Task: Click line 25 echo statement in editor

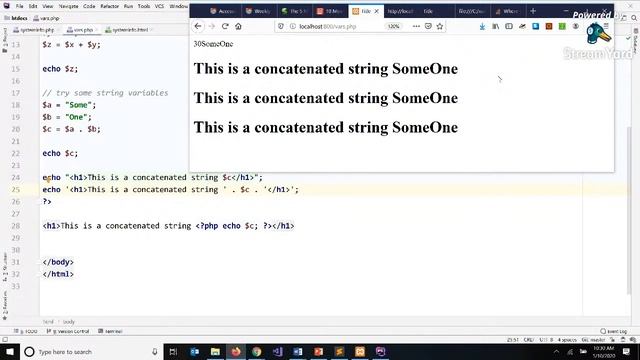Action: pos(171,189)
